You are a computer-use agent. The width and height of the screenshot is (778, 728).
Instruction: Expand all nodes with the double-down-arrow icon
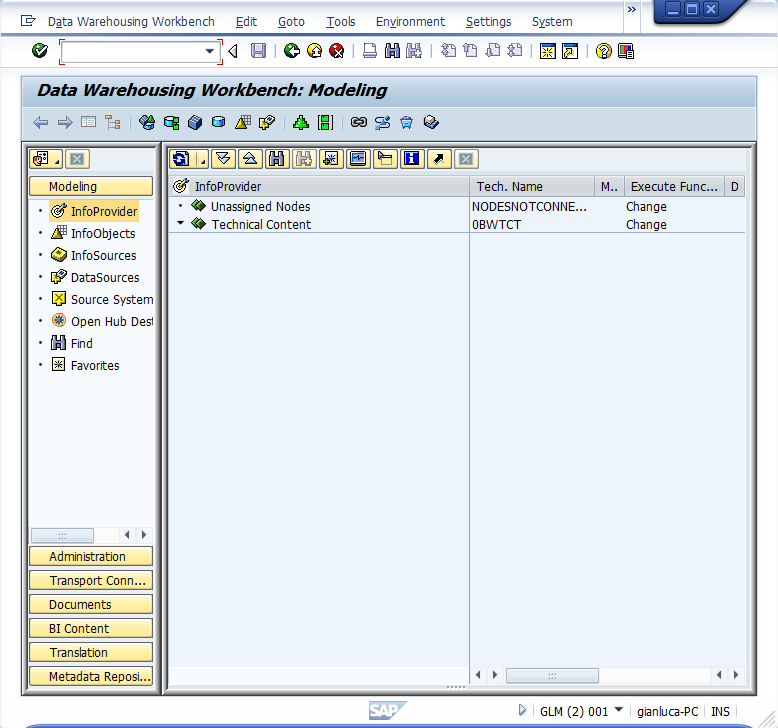click(x=223, y=159)
